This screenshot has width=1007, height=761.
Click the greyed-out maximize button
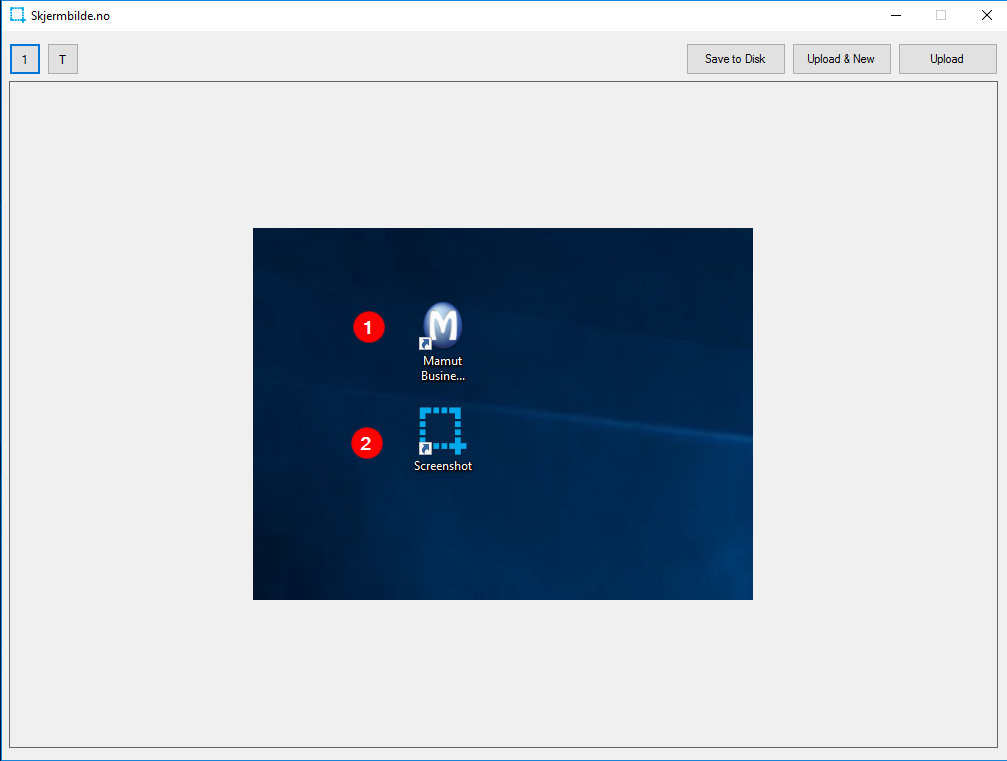pyautogui.click(x=941, y=15)
